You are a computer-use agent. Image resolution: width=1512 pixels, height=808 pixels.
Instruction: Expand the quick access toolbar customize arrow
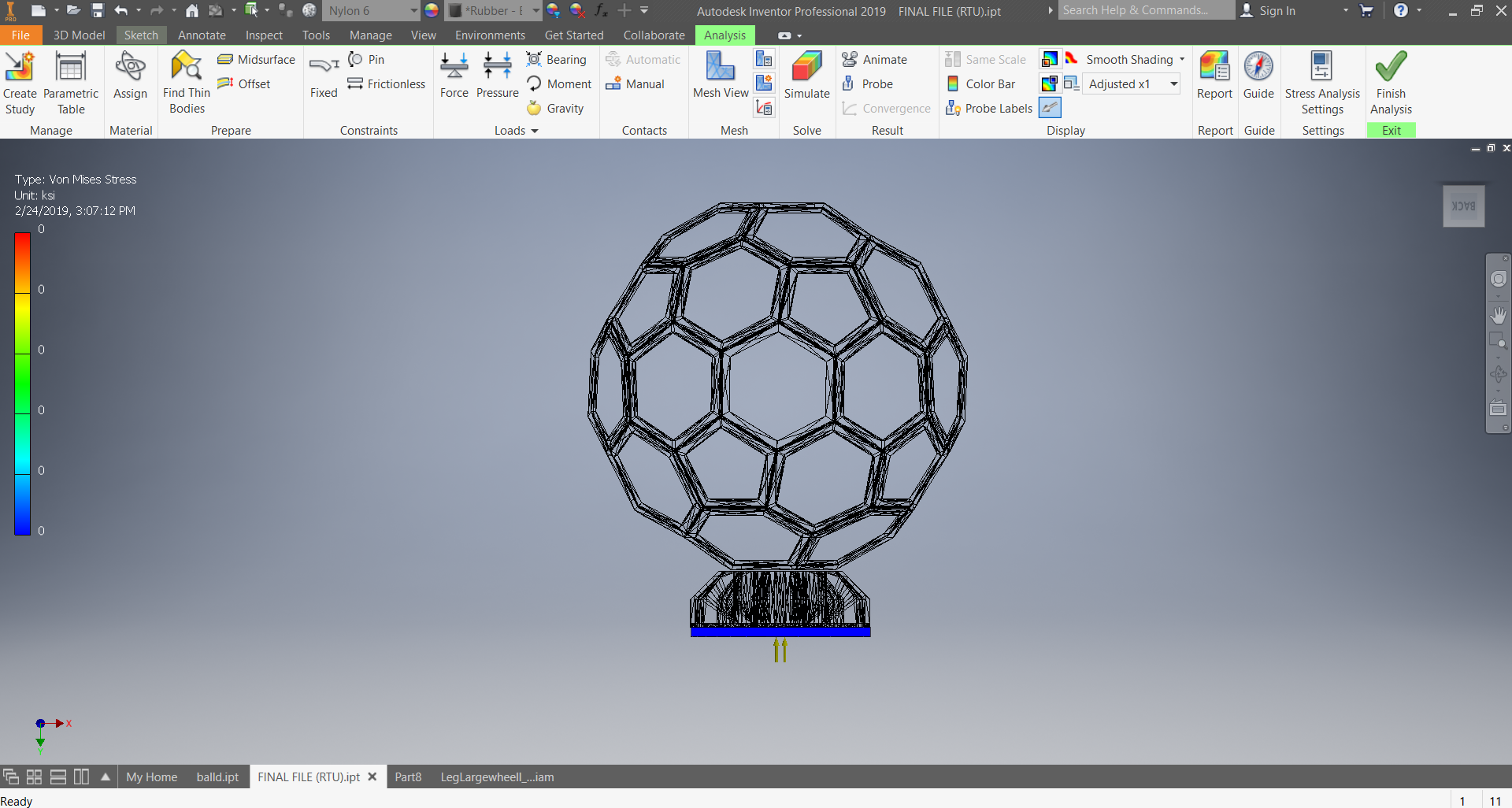coord(644,10)
